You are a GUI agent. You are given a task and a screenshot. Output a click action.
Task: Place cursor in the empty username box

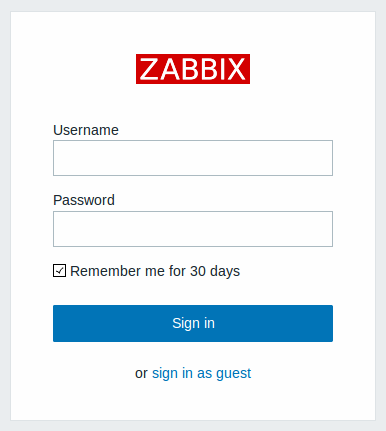[x=193, y=158]
